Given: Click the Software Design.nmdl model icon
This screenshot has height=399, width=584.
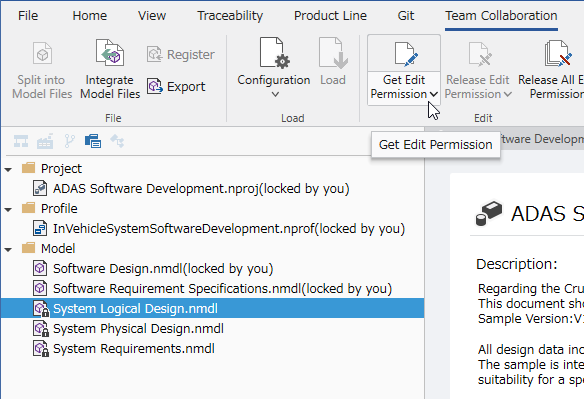Looking at the screenshot, I should point(40,268).
